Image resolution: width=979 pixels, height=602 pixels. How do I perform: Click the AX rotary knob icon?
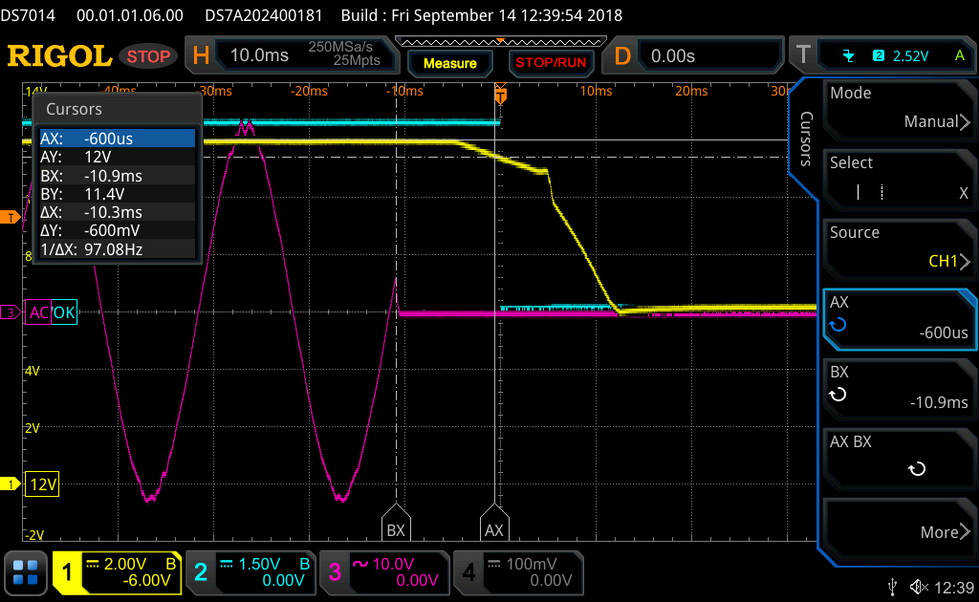[838, 324]
